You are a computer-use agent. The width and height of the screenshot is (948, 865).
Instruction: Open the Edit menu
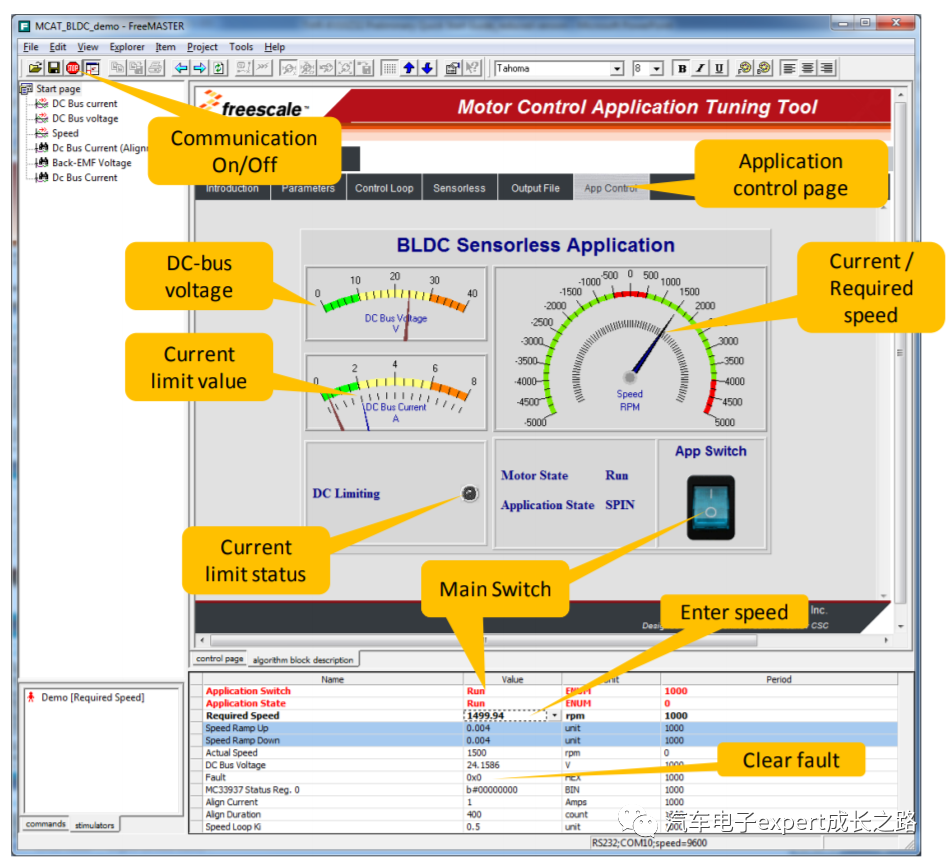(x=58, y=47)
